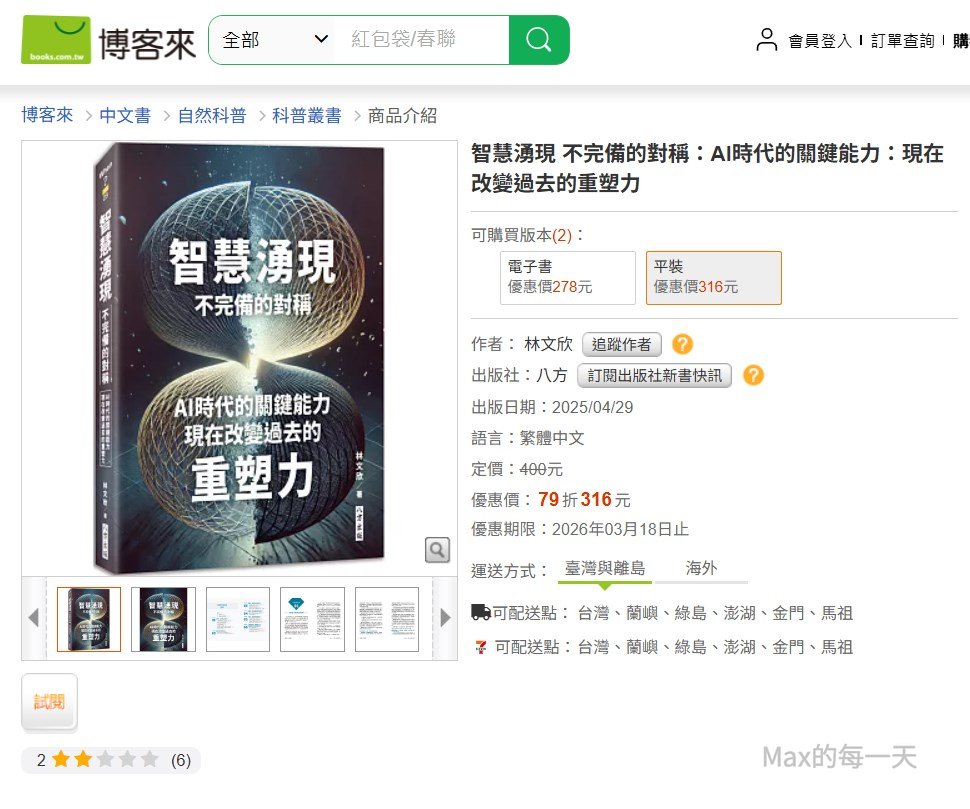This screenshot has height=809, width=970.
Task: Show previous thumbnails with left arrow
Action: 34,617
